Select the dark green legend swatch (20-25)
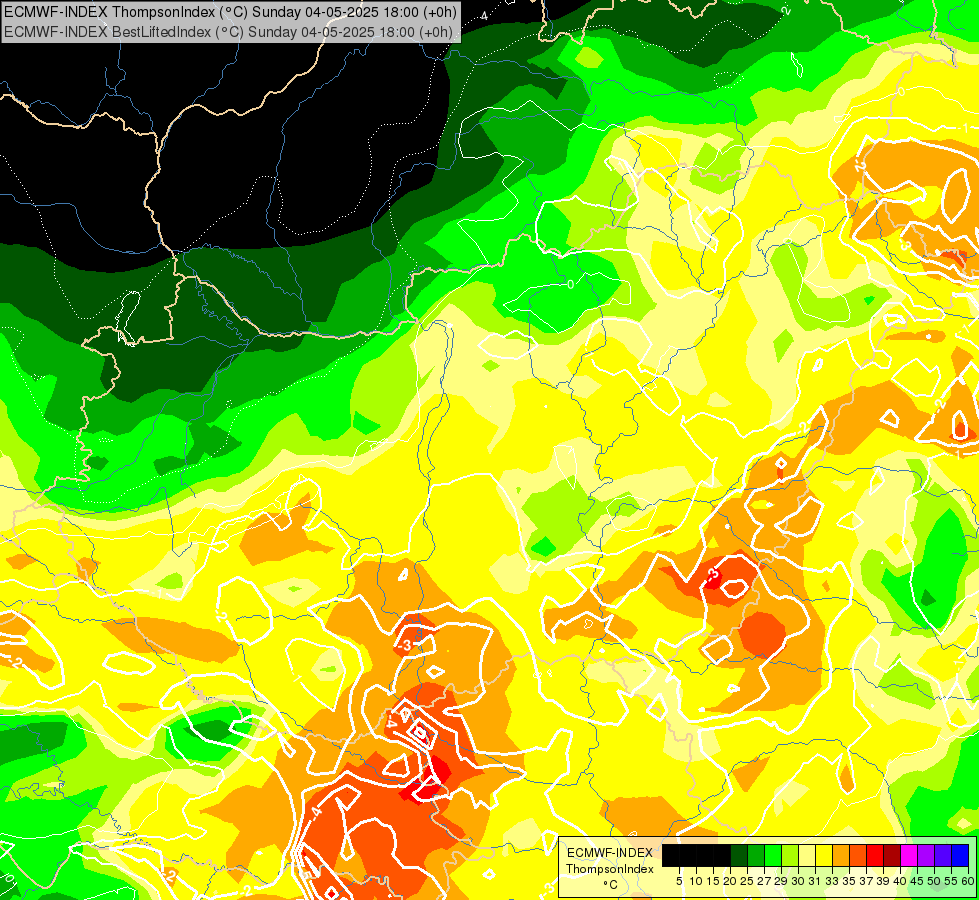 tap(739, 855)
